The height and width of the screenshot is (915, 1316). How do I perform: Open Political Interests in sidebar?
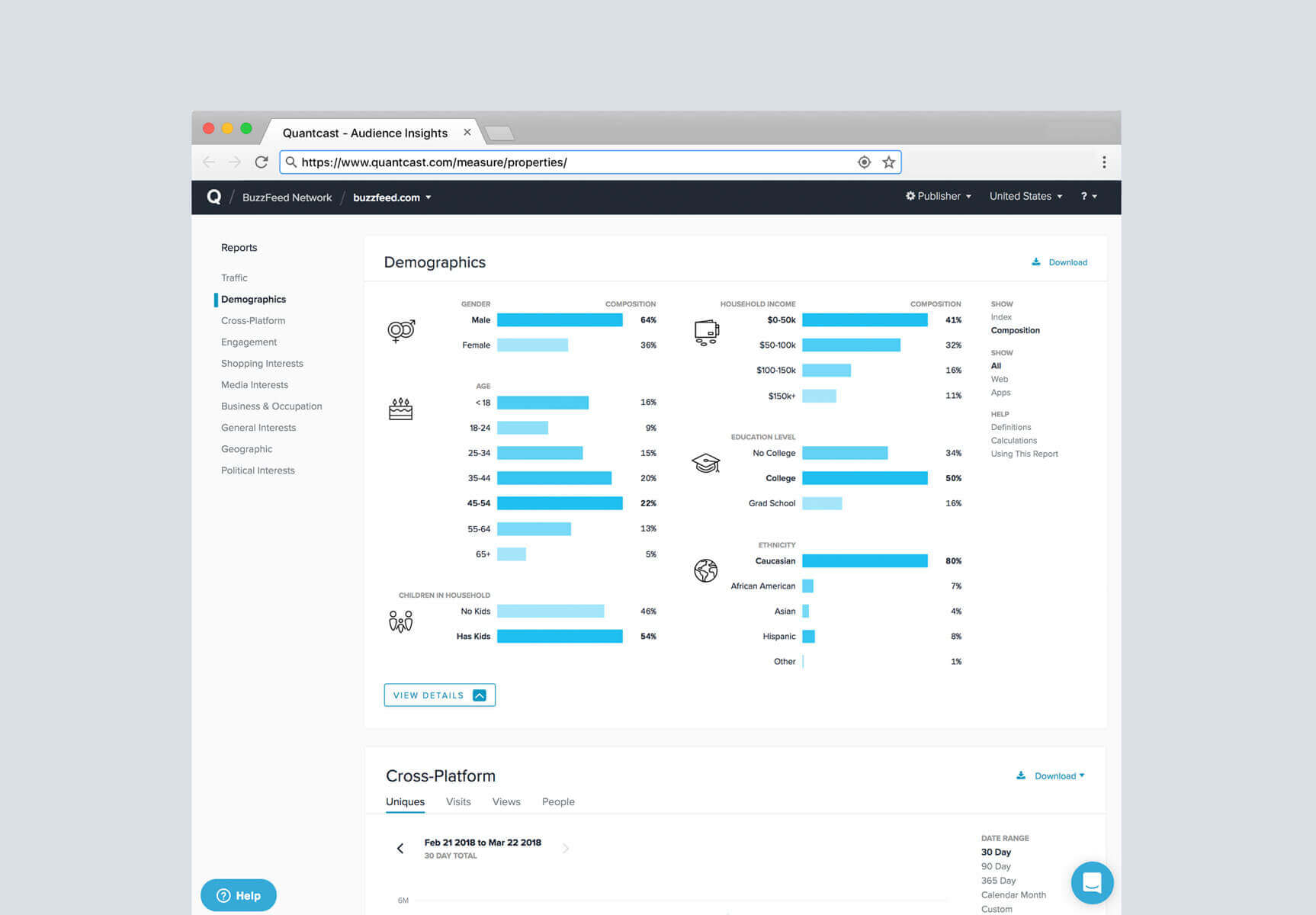click(258, 470)
